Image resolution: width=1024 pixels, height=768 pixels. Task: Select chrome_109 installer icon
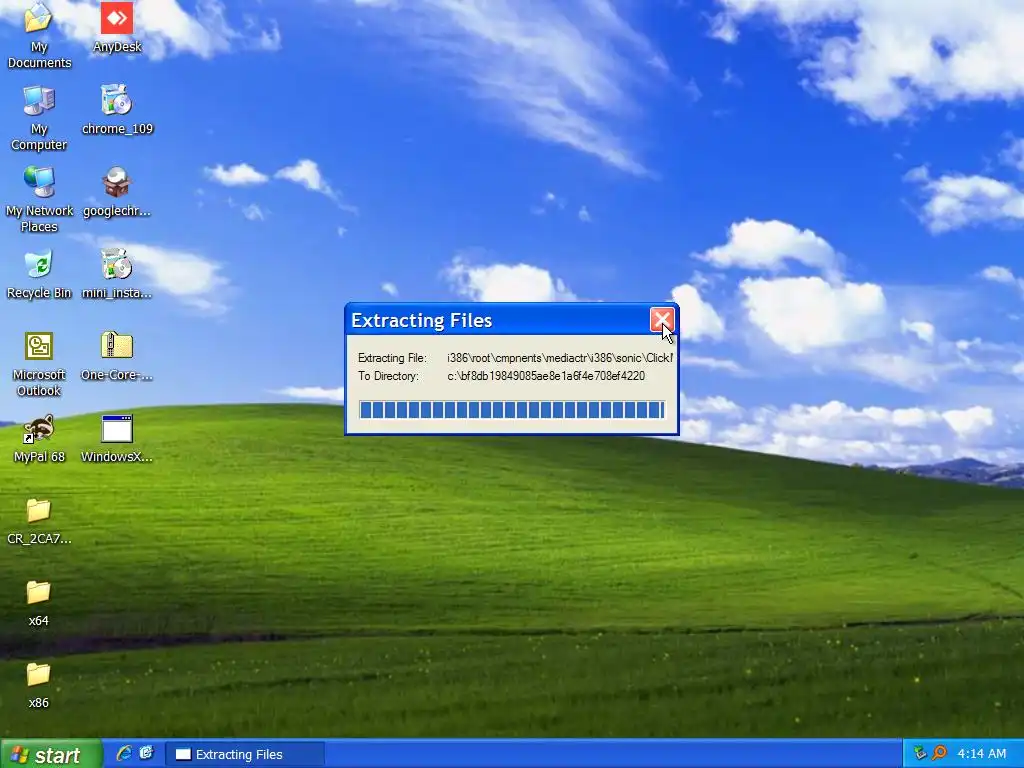pyautogui.click(x=117, y=110)
